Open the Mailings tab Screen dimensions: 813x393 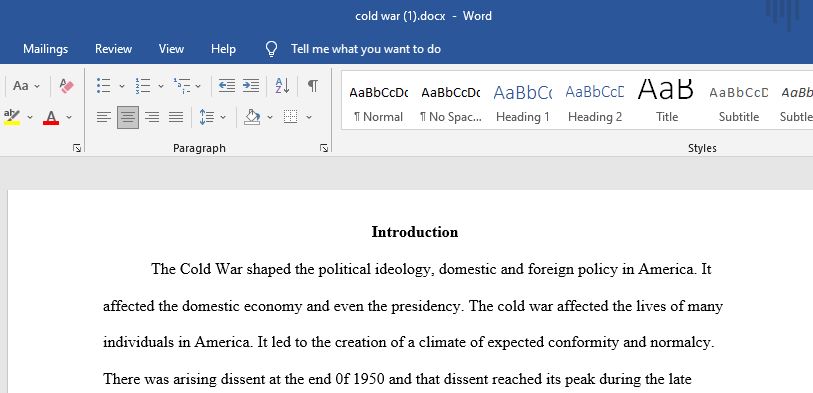point(46,49)
